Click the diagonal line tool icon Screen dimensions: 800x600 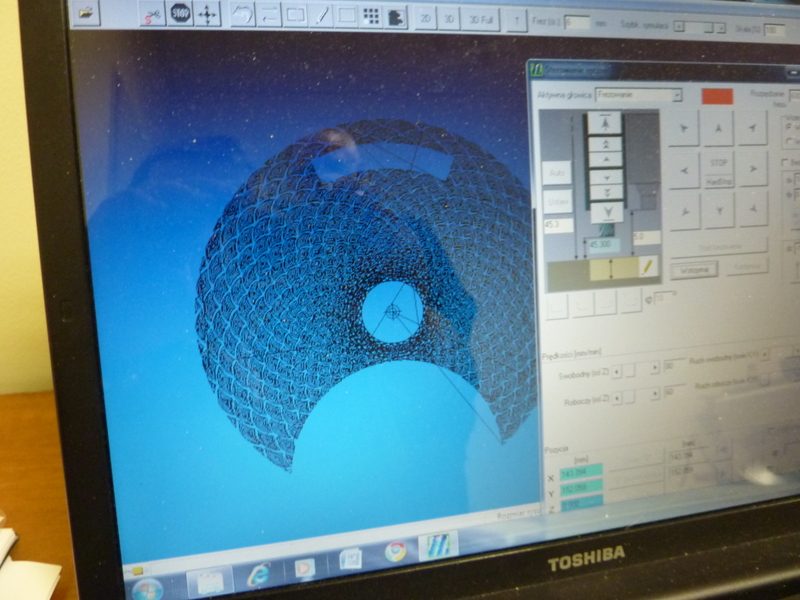pos(322,16)
